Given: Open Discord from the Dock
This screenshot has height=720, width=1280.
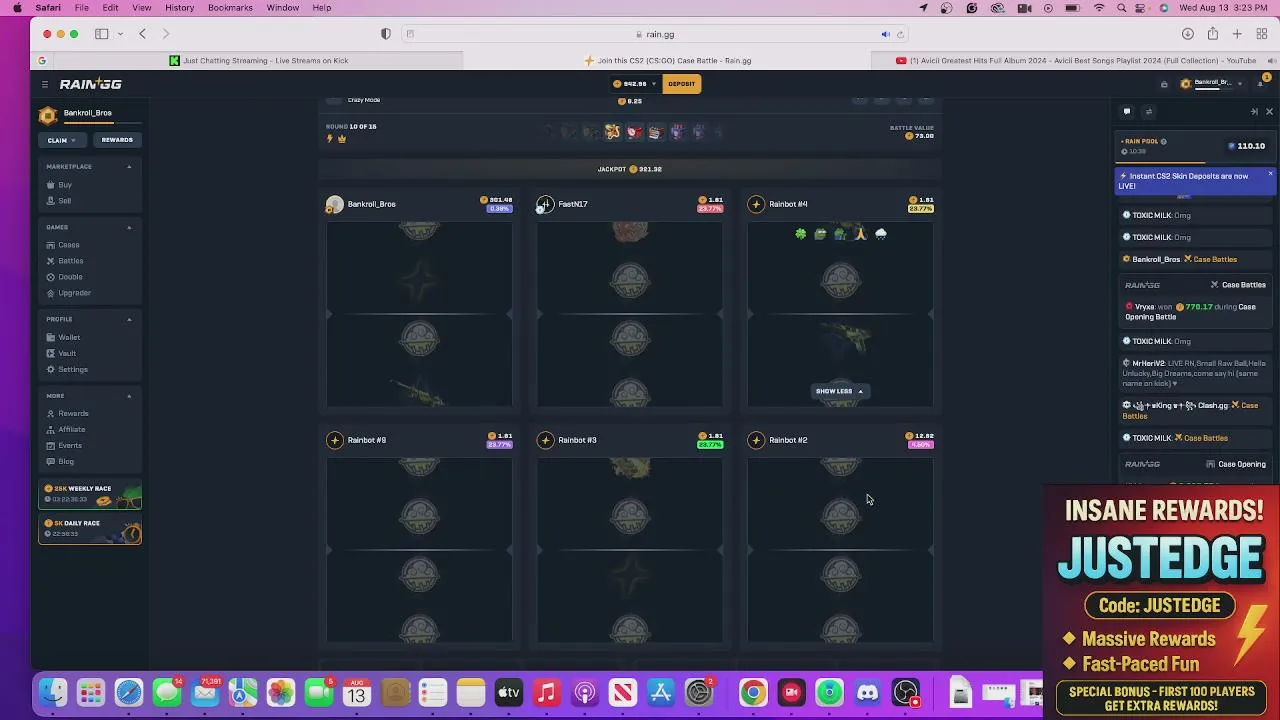Looking at the screenshot, I should (x=867, y=692).
